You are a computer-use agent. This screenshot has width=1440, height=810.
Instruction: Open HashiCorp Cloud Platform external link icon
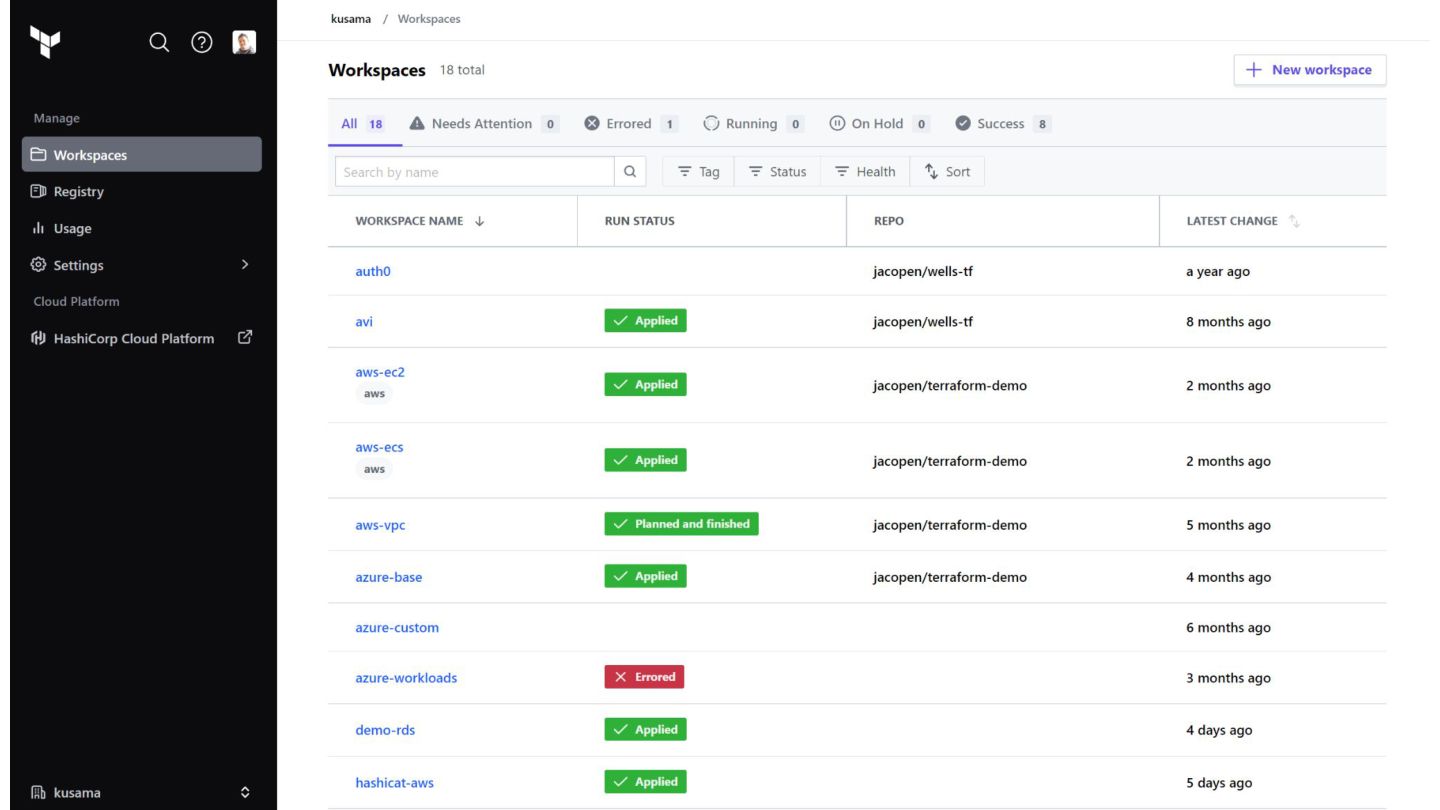coord(245,338)
